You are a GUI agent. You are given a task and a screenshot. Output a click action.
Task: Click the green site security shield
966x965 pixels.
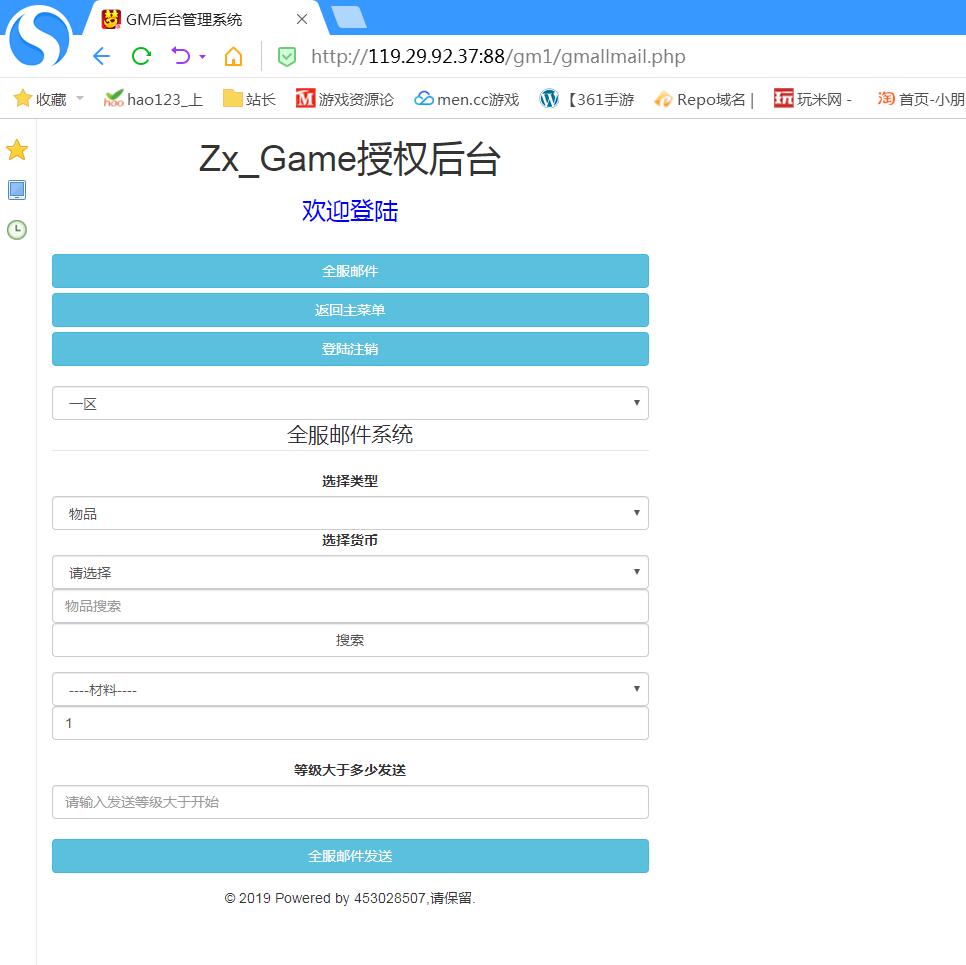[287, 57]
